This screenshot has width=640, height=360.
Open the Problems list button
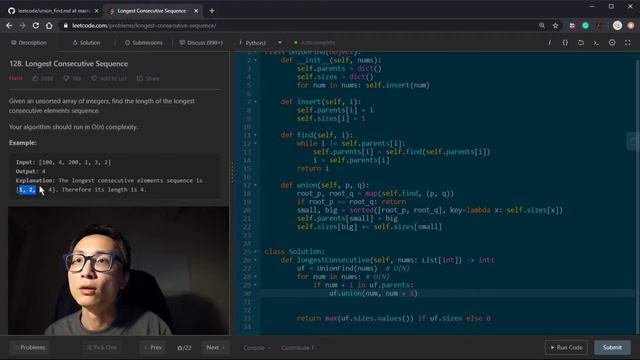[29, 347]
